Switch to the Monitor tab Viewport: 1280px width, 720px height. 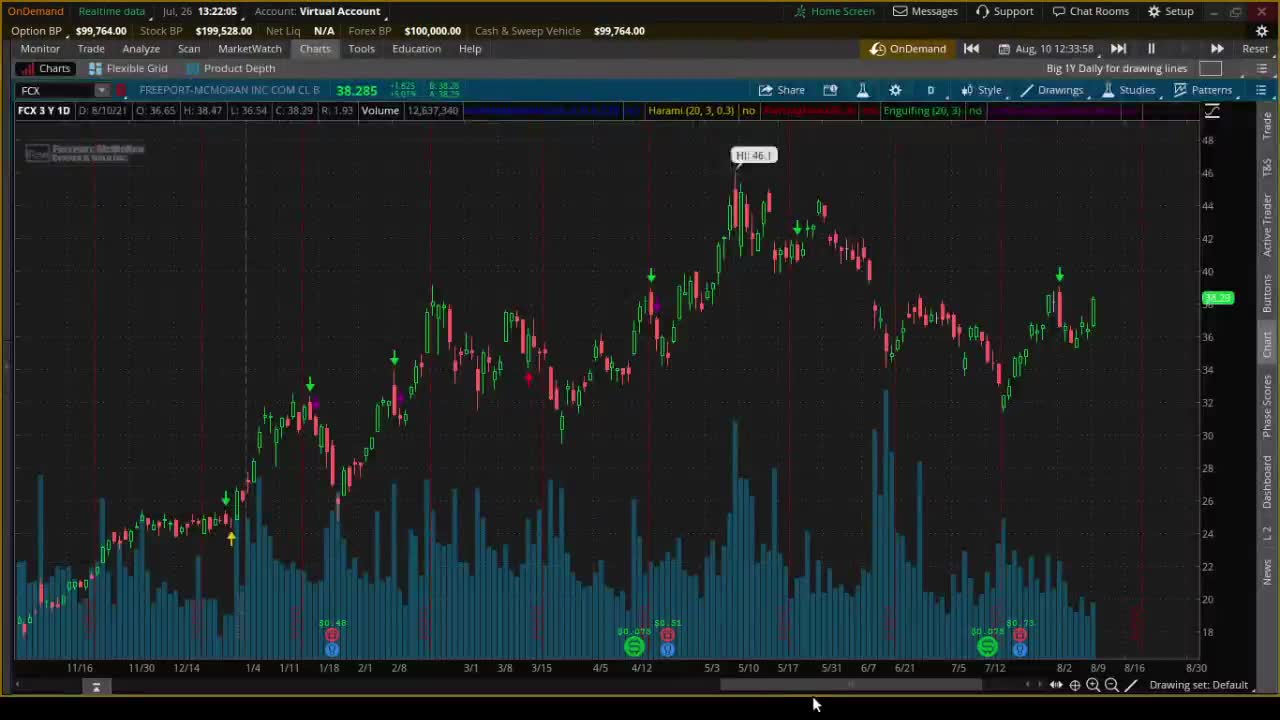[40, 48]
